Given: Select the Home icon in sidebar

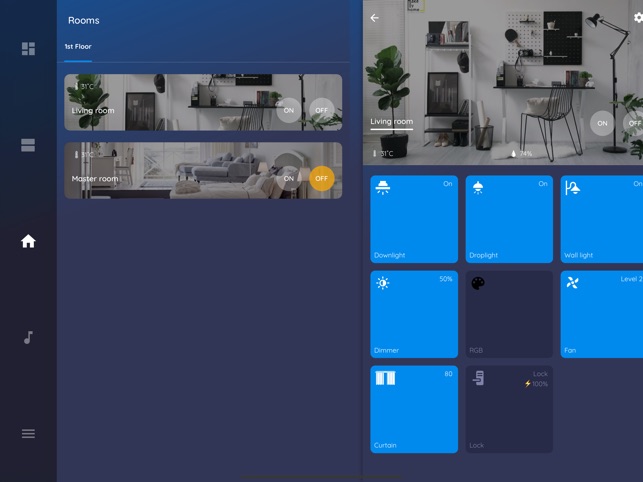Looking at the screenshot, I should click(28, 241).
